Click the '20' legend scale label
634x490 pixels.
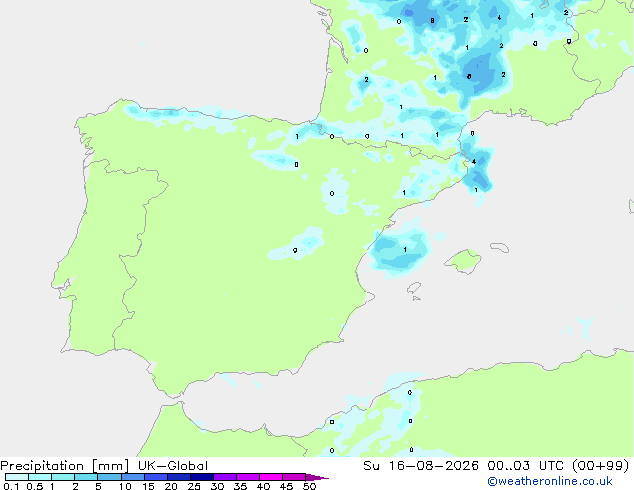171,486
